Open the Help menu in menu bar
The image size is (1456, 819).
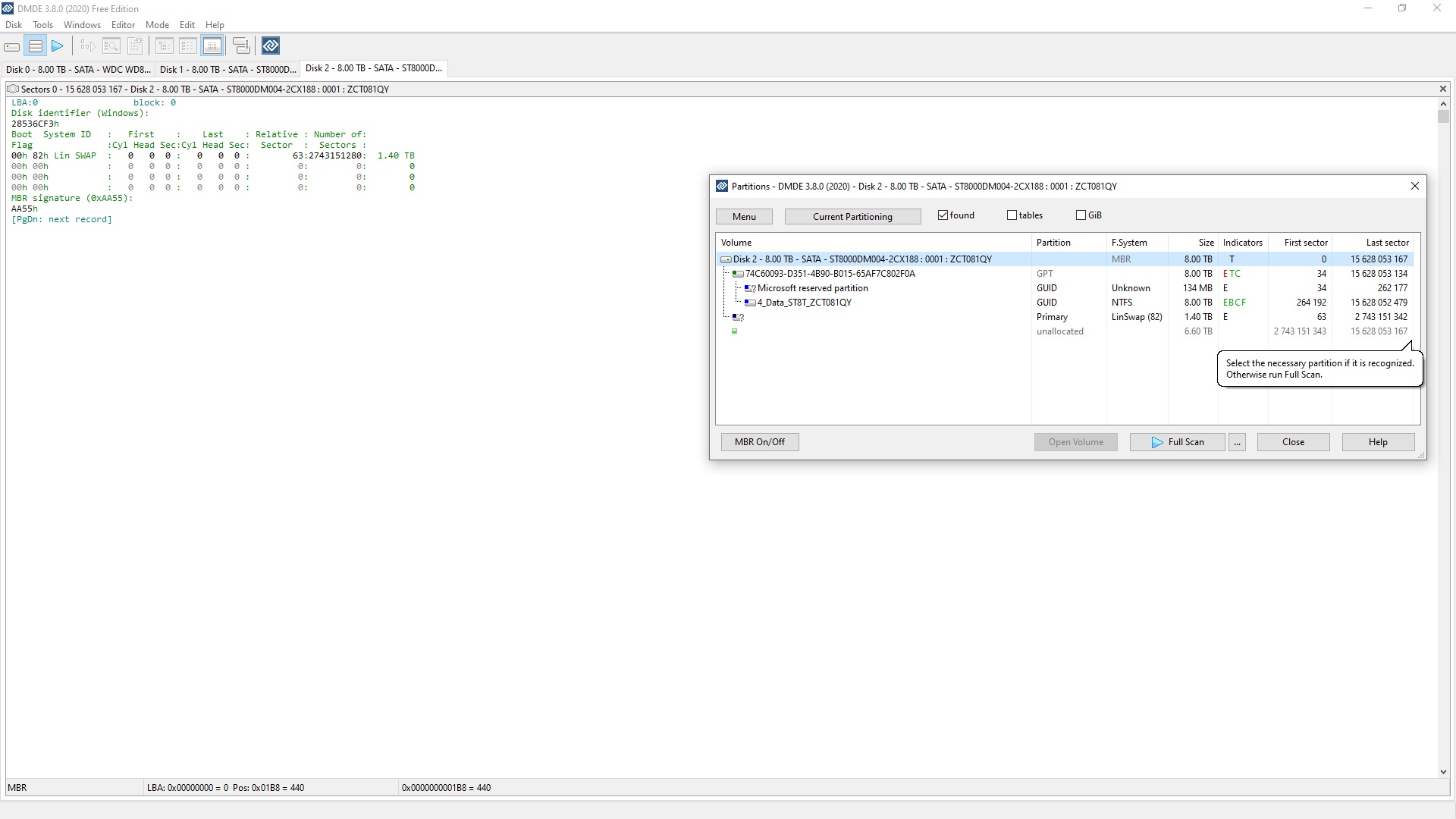point(215,25)
